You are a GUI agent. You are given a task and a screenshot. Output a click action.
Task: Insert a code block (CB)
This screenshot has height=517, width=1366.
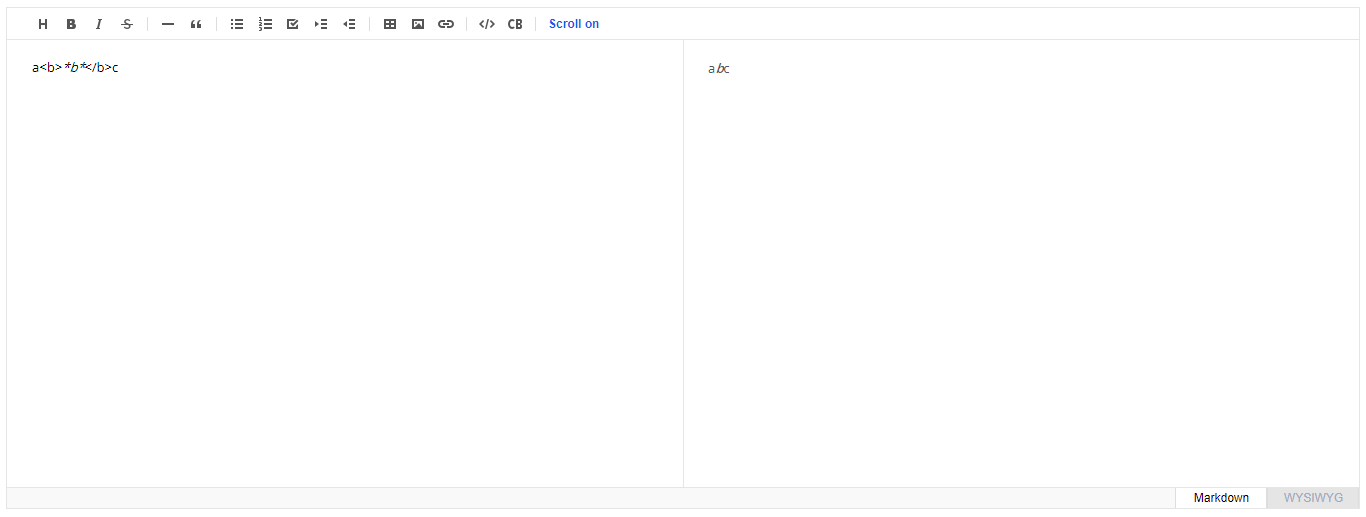[515, 24]
